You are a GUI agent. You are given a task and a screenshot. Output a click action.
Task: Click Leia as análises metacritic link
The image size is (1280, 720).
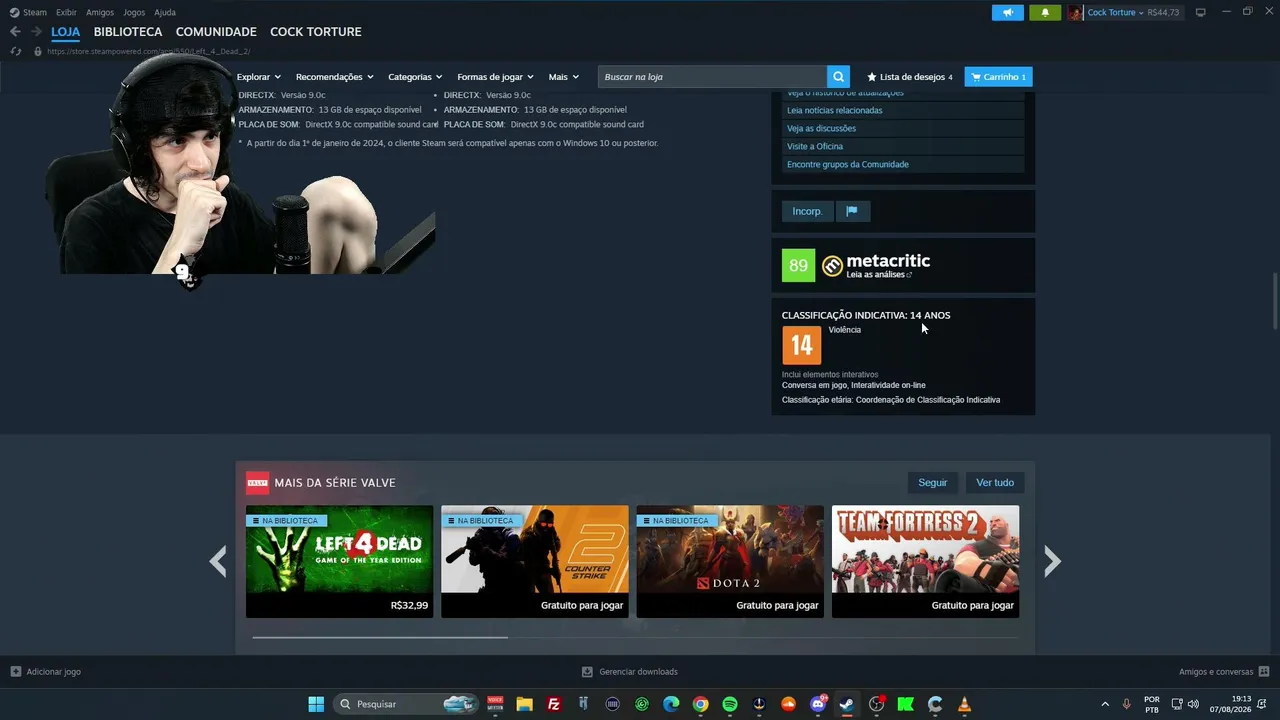click(x=879, y=275)
